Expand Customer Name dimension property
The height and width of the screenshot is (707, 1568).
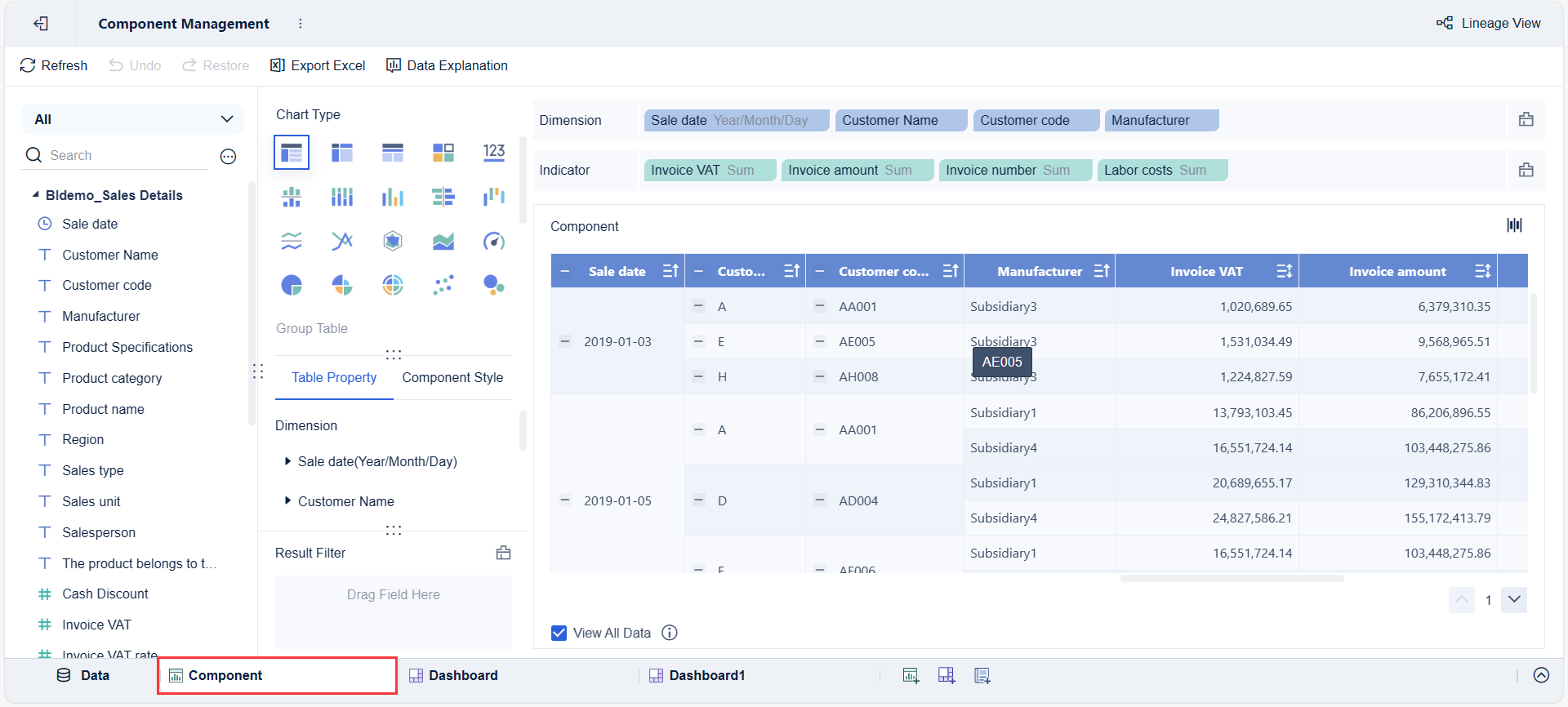click(x=287, y=500)
